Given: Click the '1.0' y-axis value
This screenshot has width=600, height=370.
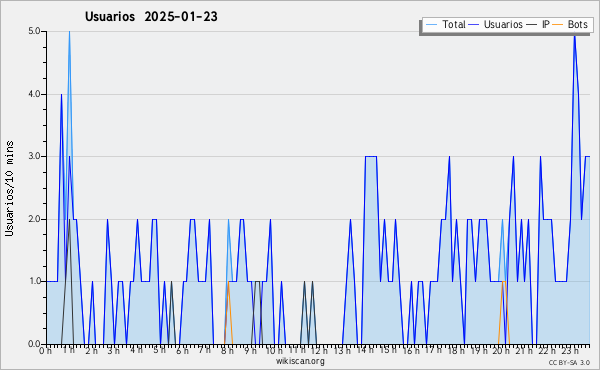Looking at the screenshot, I should (34, 281).
